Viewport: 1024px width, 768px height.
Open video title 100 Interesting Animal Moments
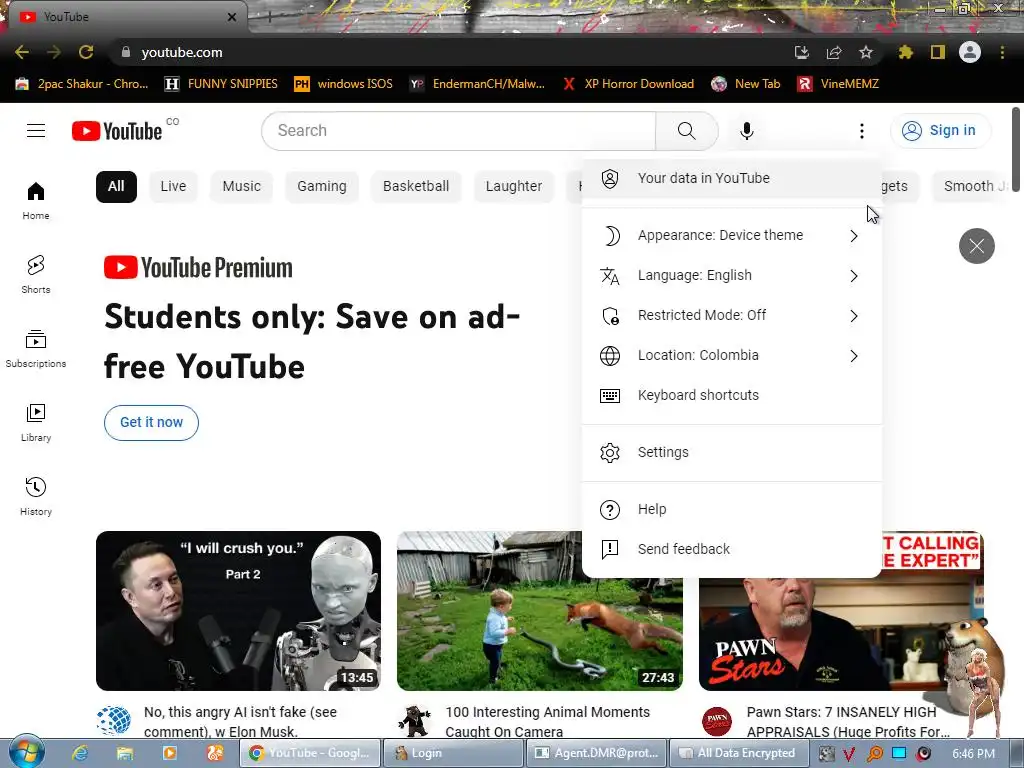point(547,722)
